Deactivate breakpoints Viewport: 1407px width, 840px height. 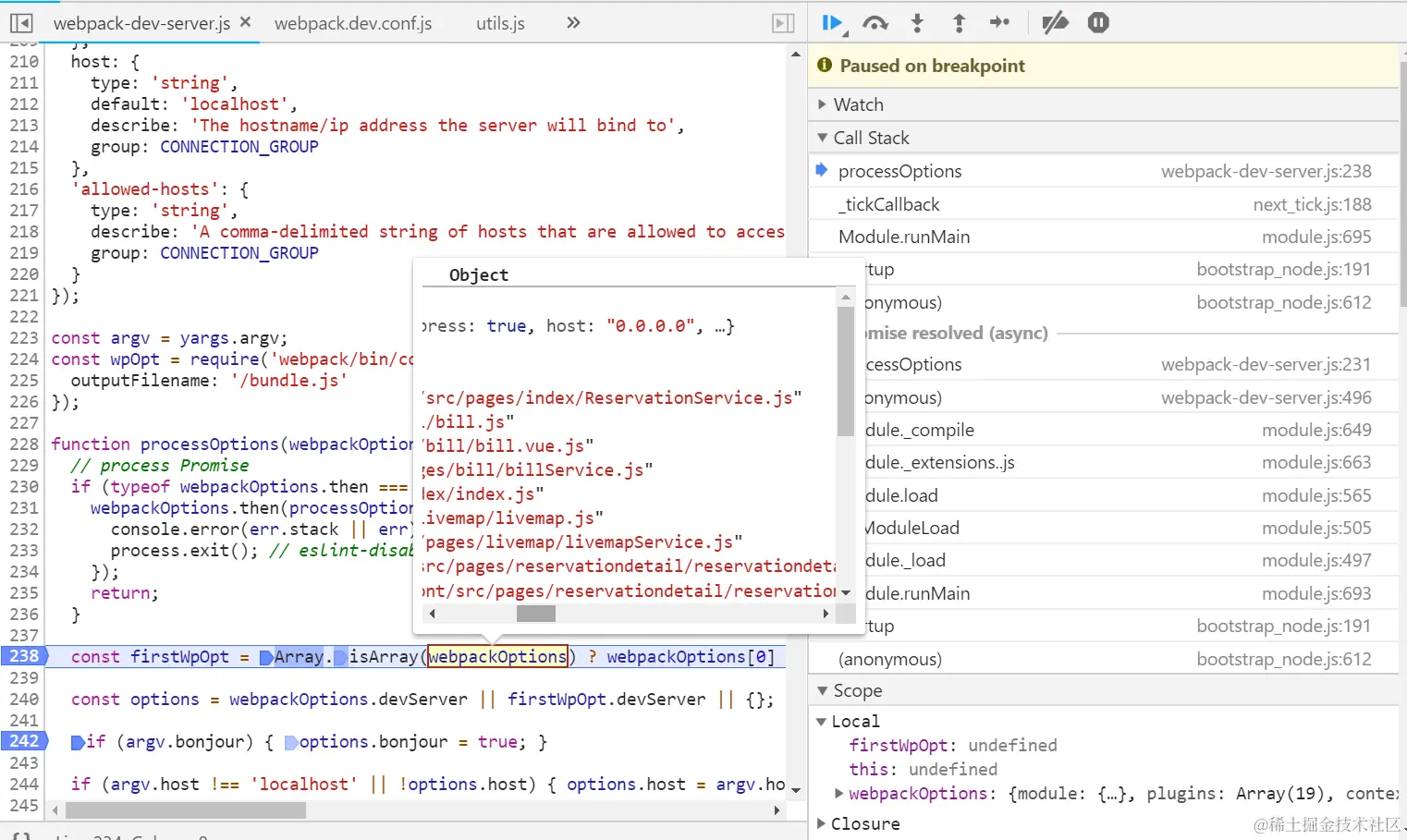tap(1055, 23)
